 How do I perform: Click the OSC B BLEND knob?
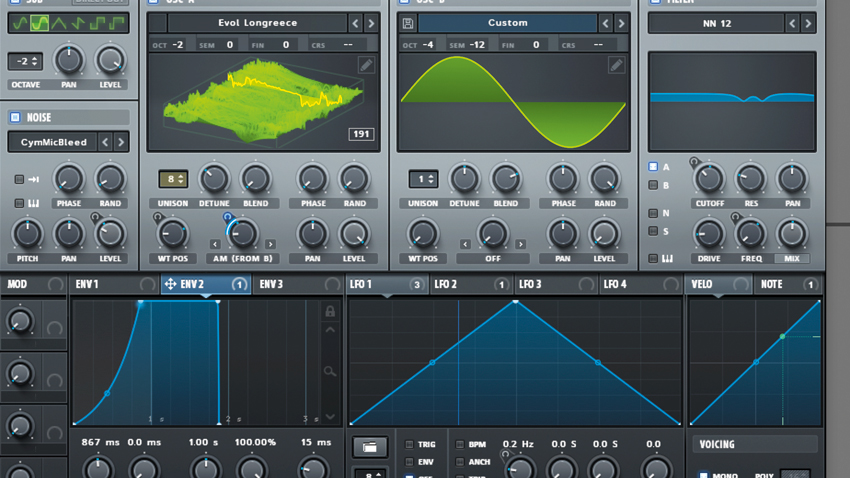[506, 179]
